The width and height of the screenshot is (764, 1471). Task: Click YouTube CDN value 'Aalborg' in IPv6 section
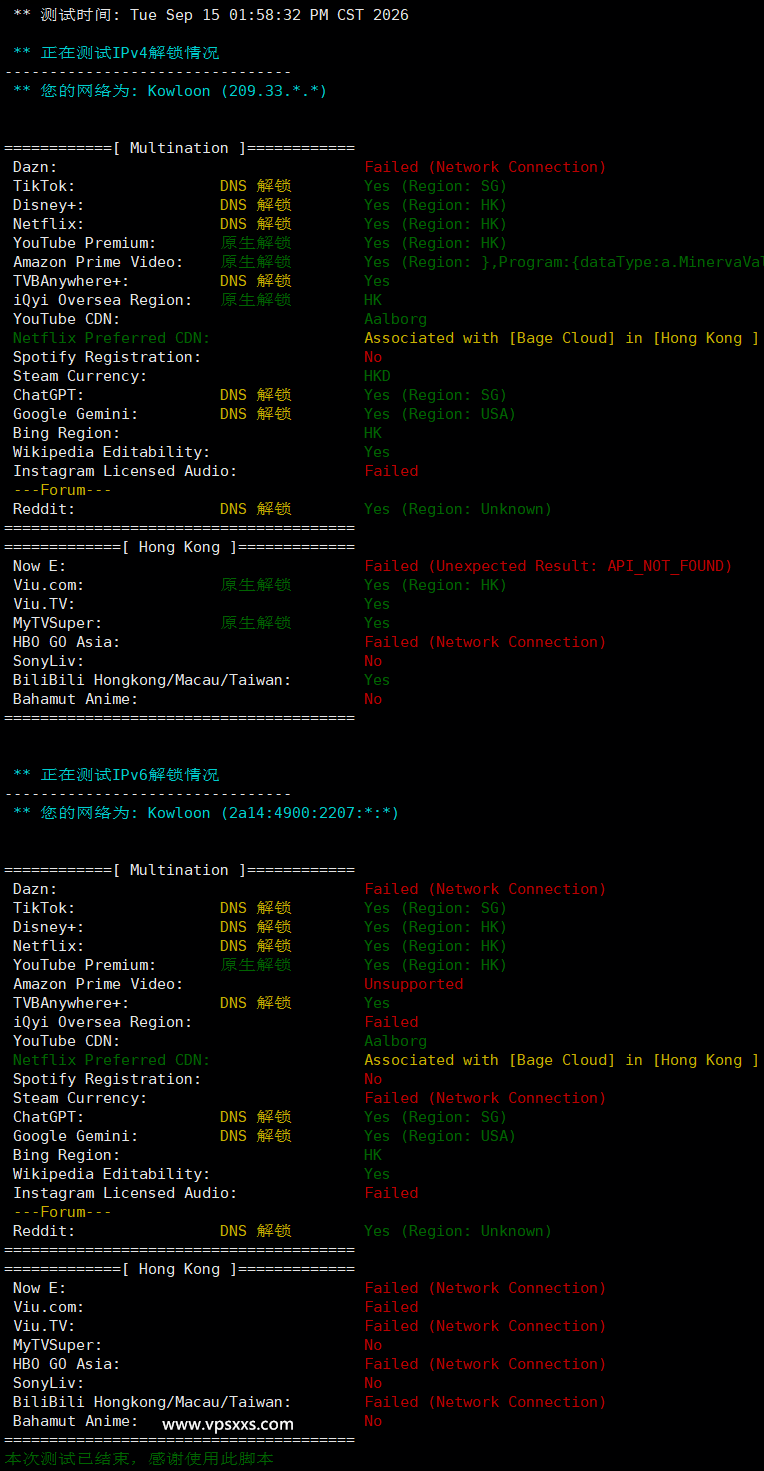395,1041
